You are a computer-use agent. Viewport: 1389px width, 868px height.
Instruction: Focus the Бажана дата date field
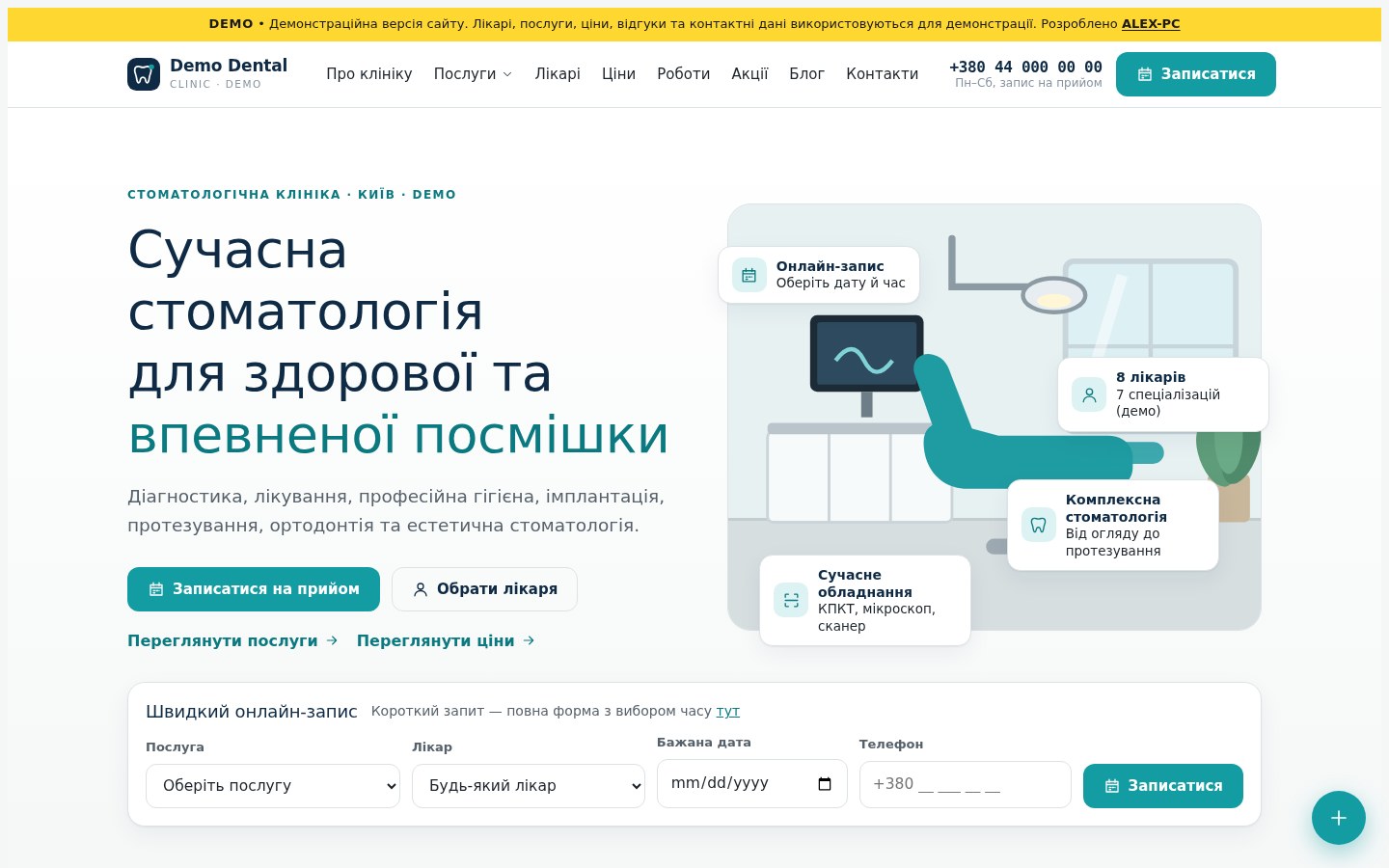coord(752,783)
